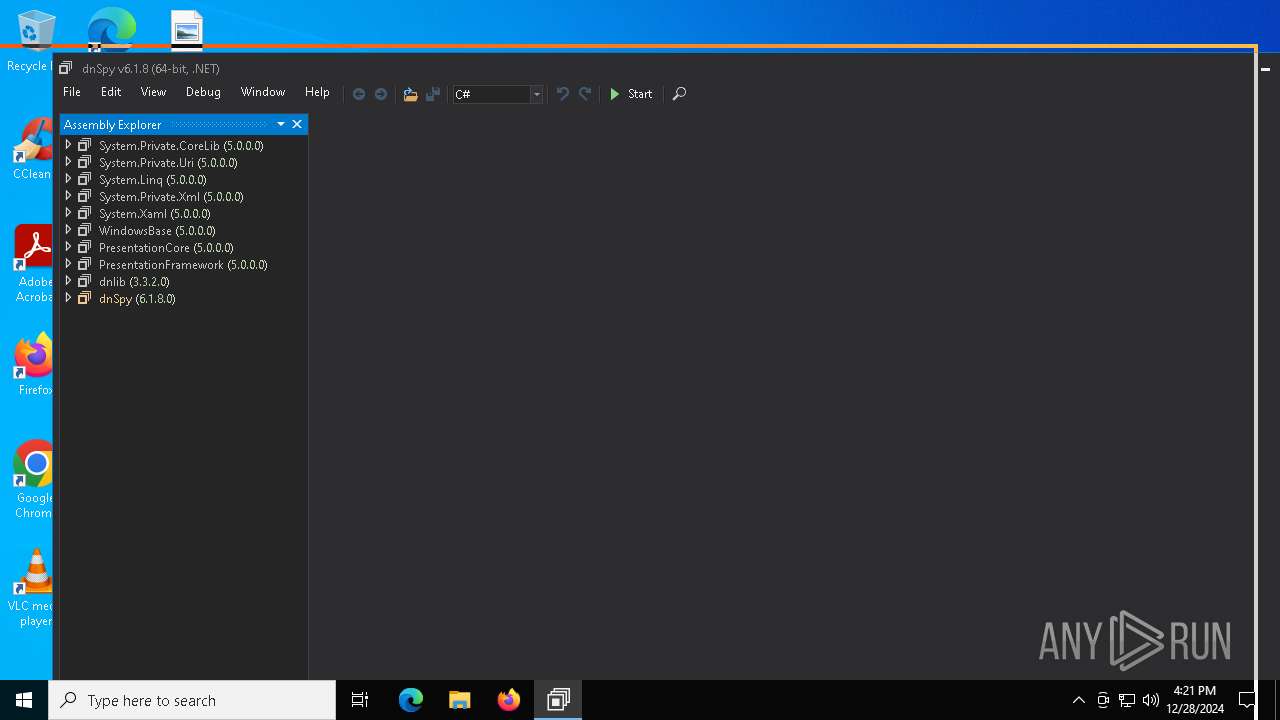Screen dimensions: 1280x720
Task: Close the Assembly Explorer panel
Action: (x=297, y=124)
